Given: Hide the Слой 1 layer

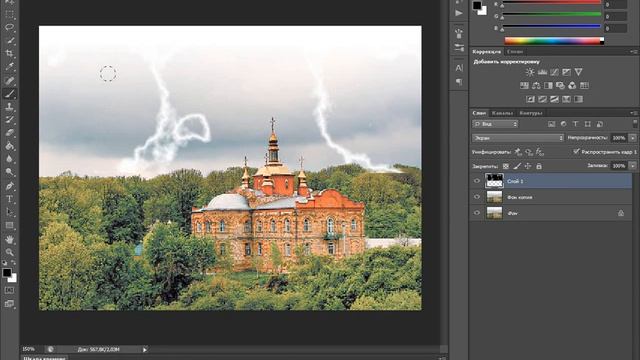Looking at the screenshot, I should click(477, 181).
